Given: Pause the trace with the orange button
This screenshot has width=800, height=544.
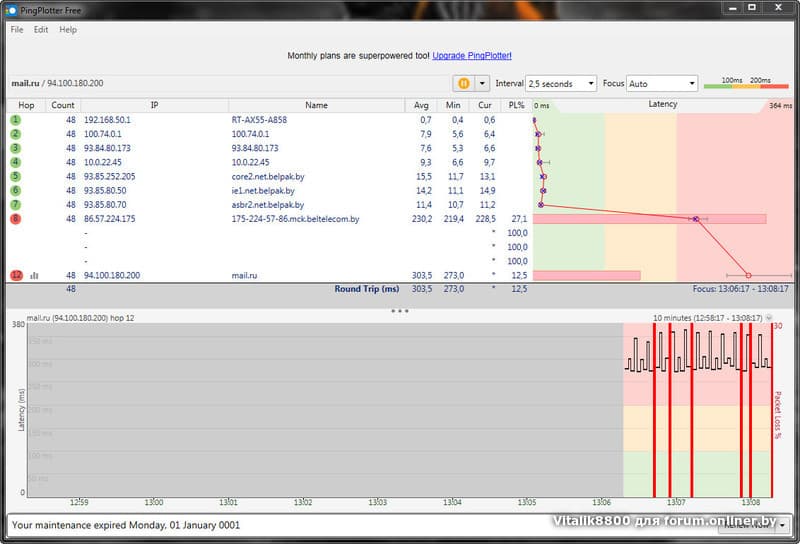Looking at the screenshot, I should point(464,83).
